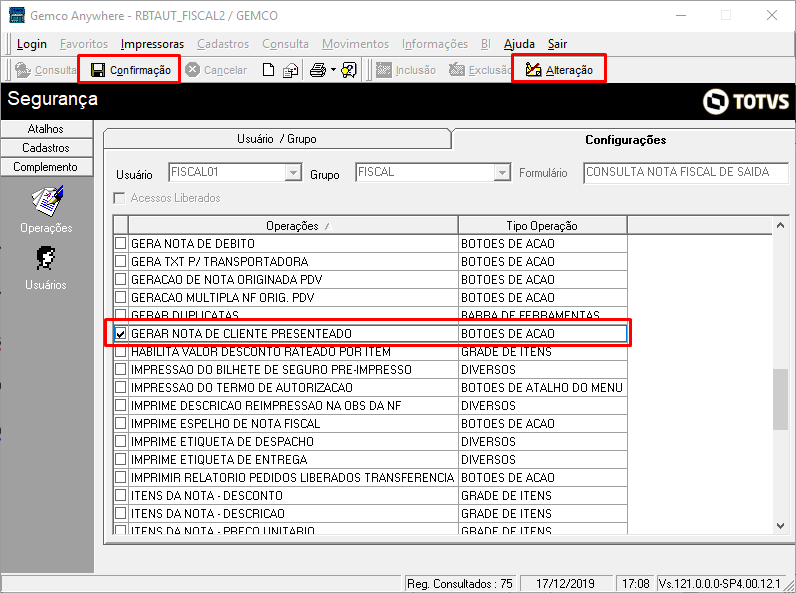Sort by the Operações column header
Screen dimensions: 796x593
[293, 225]
